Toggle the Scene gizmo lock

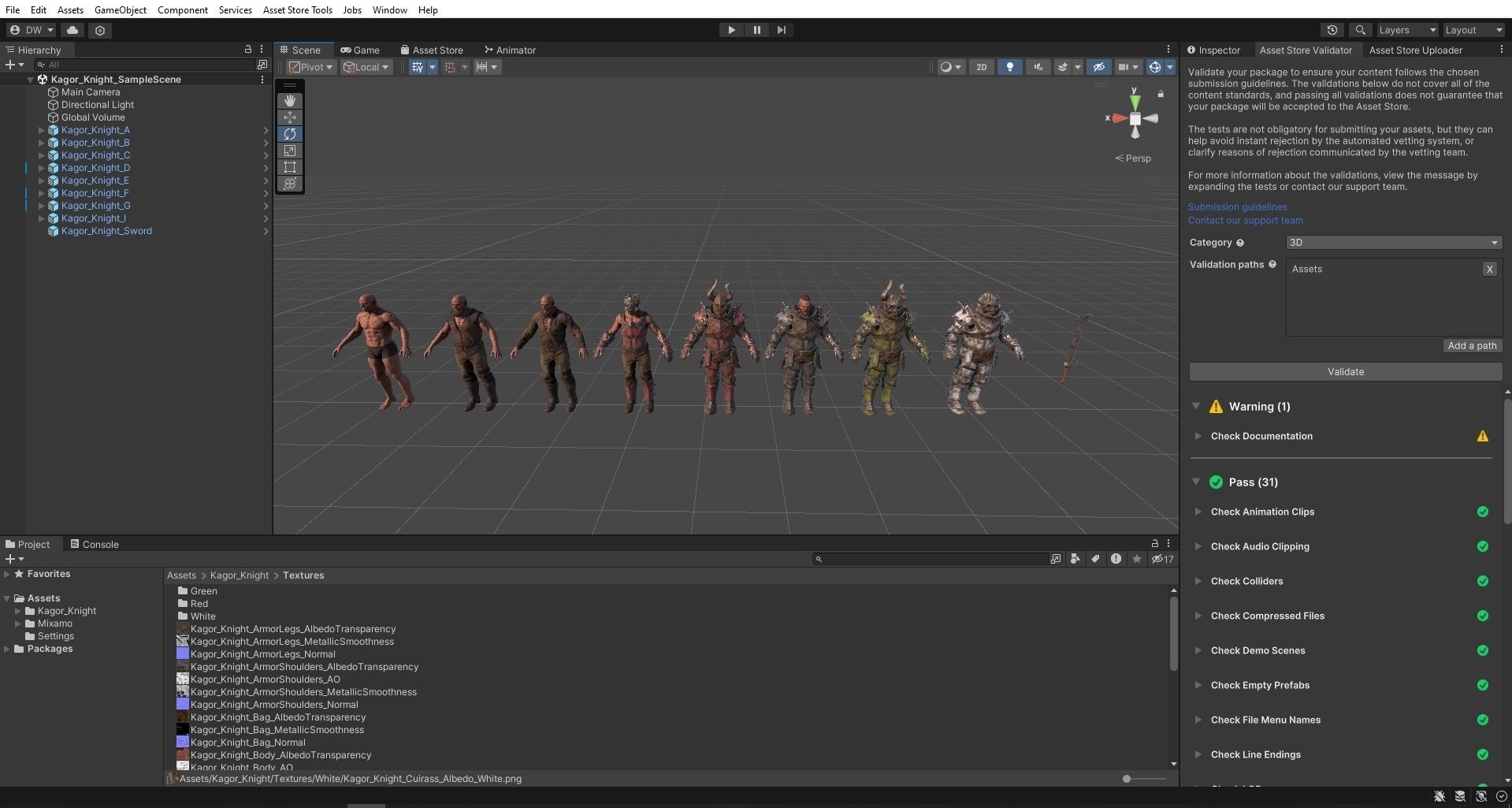(1161, 94)
